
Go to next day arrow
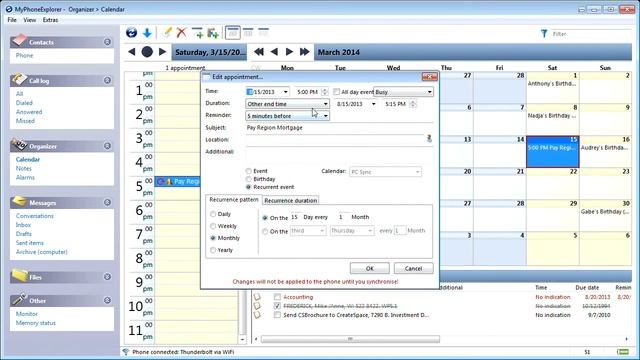pos(162,52)
